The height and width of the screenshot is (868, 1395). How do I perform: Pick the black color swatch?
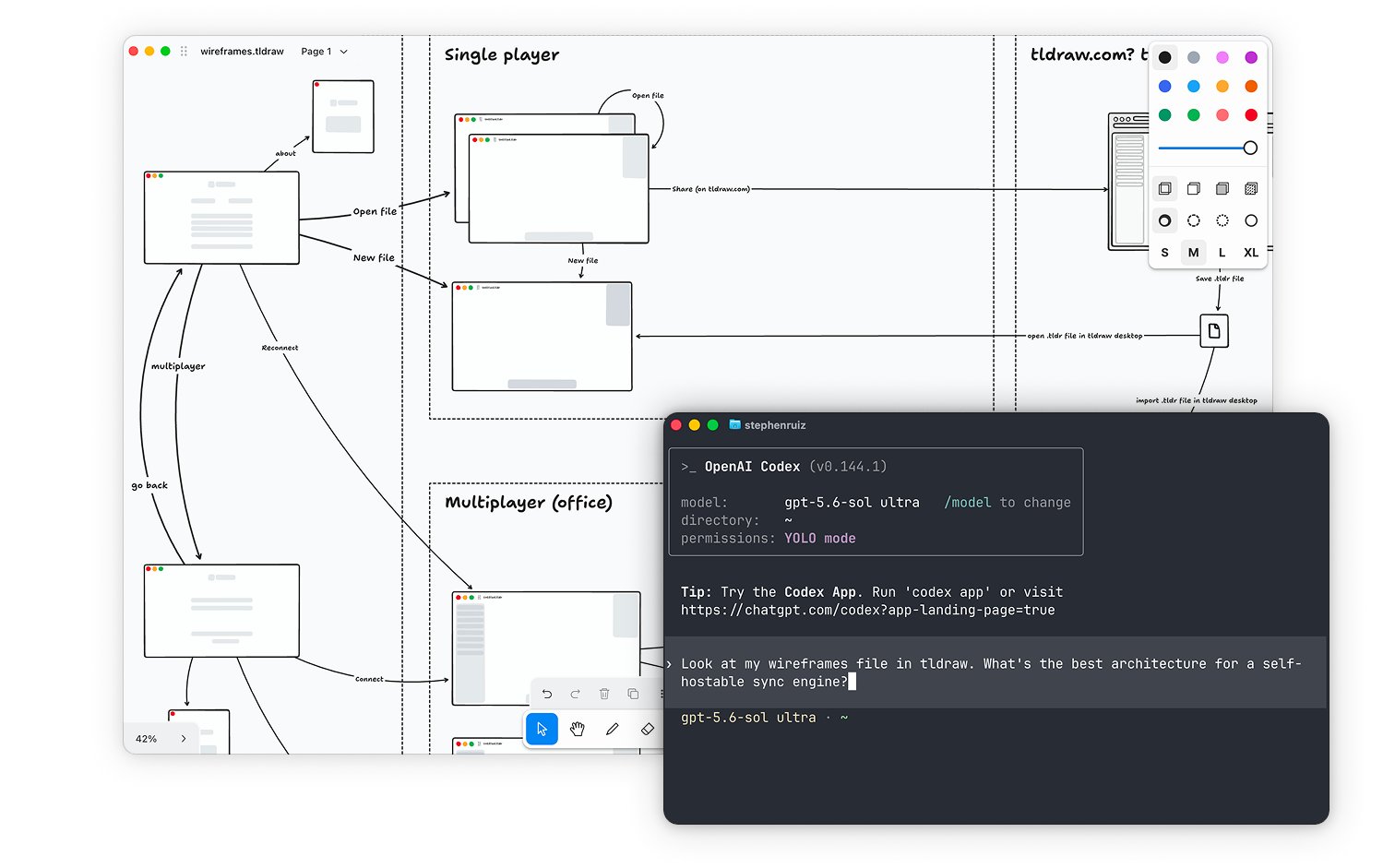pos(1165,57)
